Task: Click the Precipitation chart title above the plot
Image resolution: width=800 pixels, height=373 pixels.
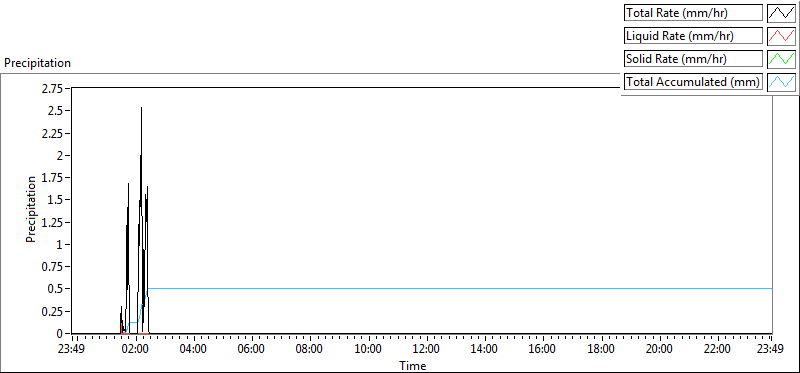Action: [x=37, y=63]
